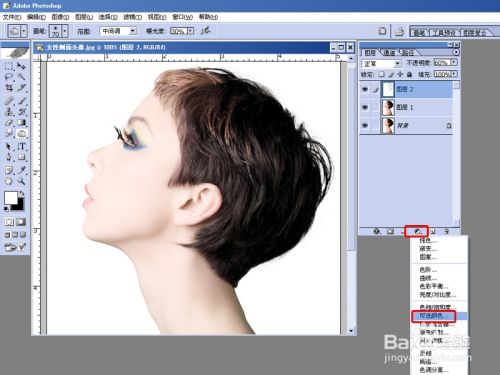
Task: Select the Gradient tool
Action: point(21,123)
